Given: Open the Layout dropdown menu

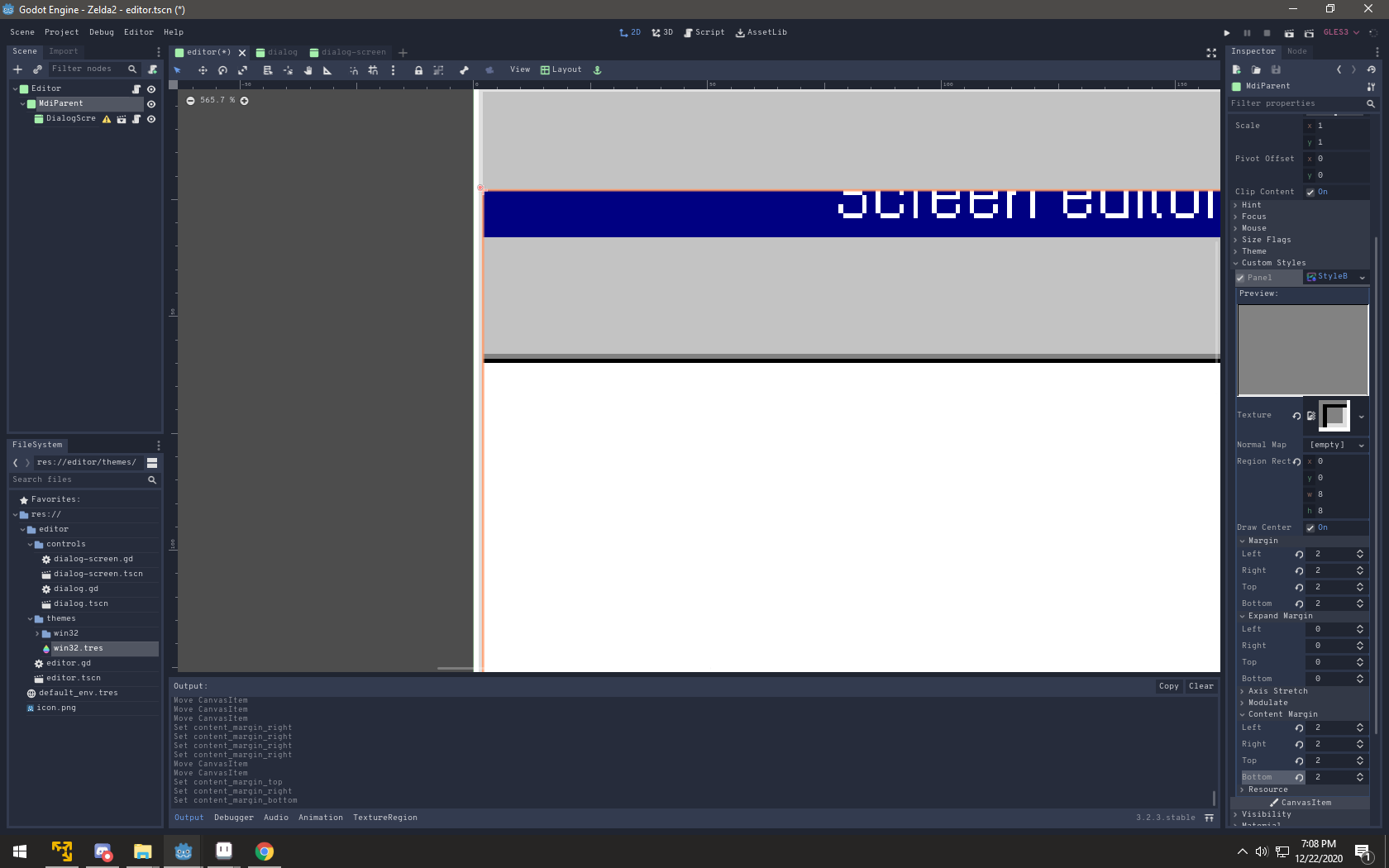Looking at the screenshot, I should 561,69.
